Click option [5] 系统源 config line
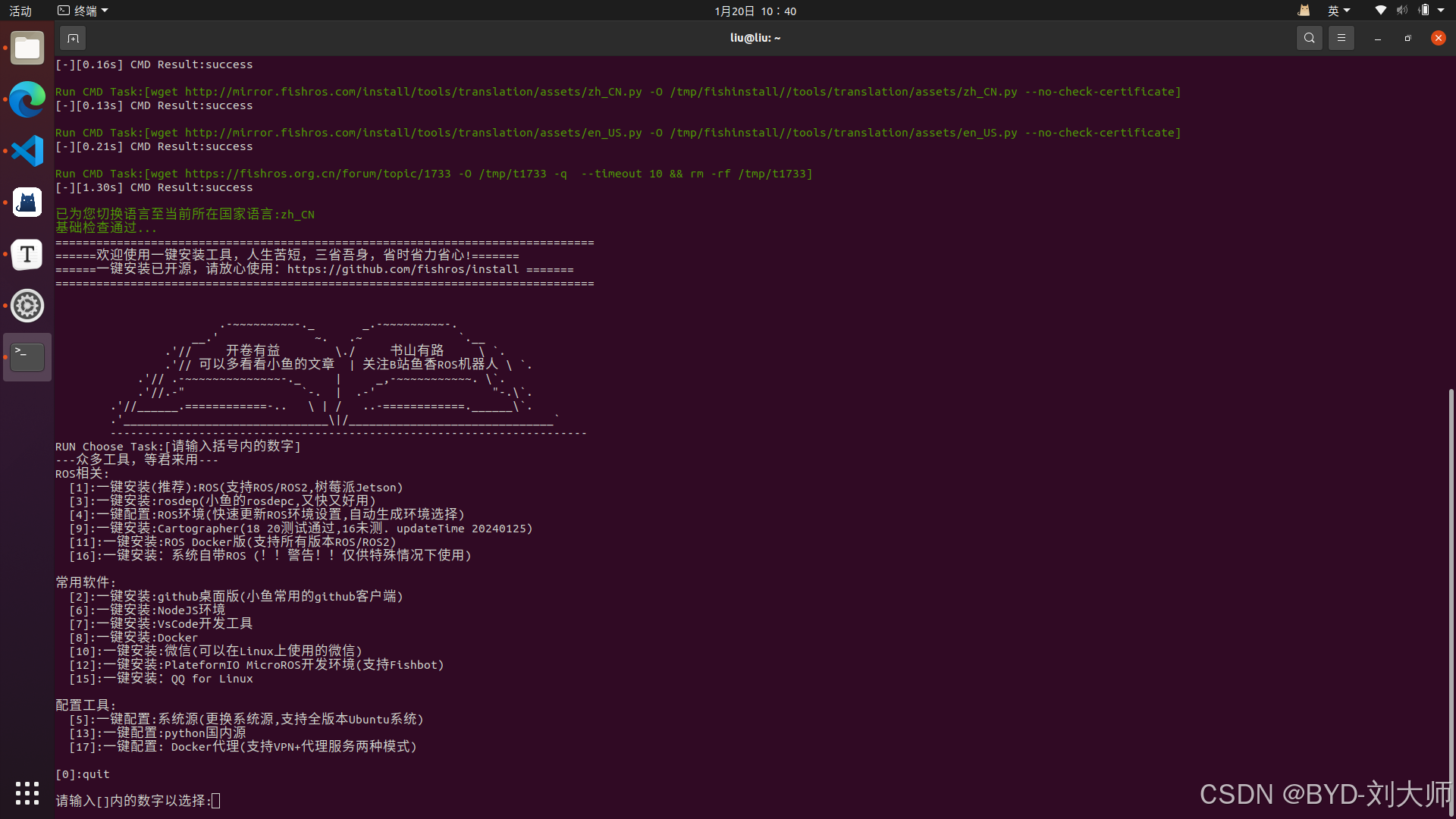This screenshot has width=1456, height=819. point(246,720)
